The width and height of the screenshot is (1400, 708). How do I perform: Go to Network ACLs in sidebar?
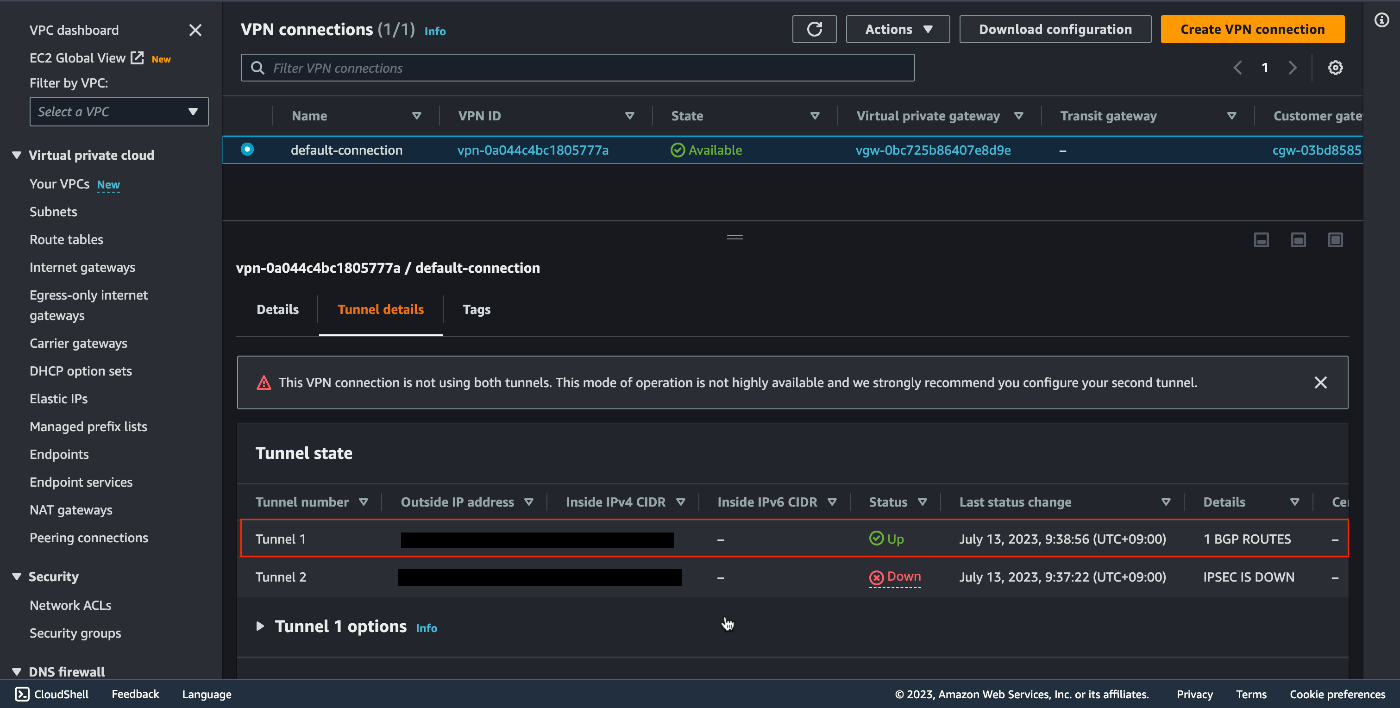click(x=70, y=605)
